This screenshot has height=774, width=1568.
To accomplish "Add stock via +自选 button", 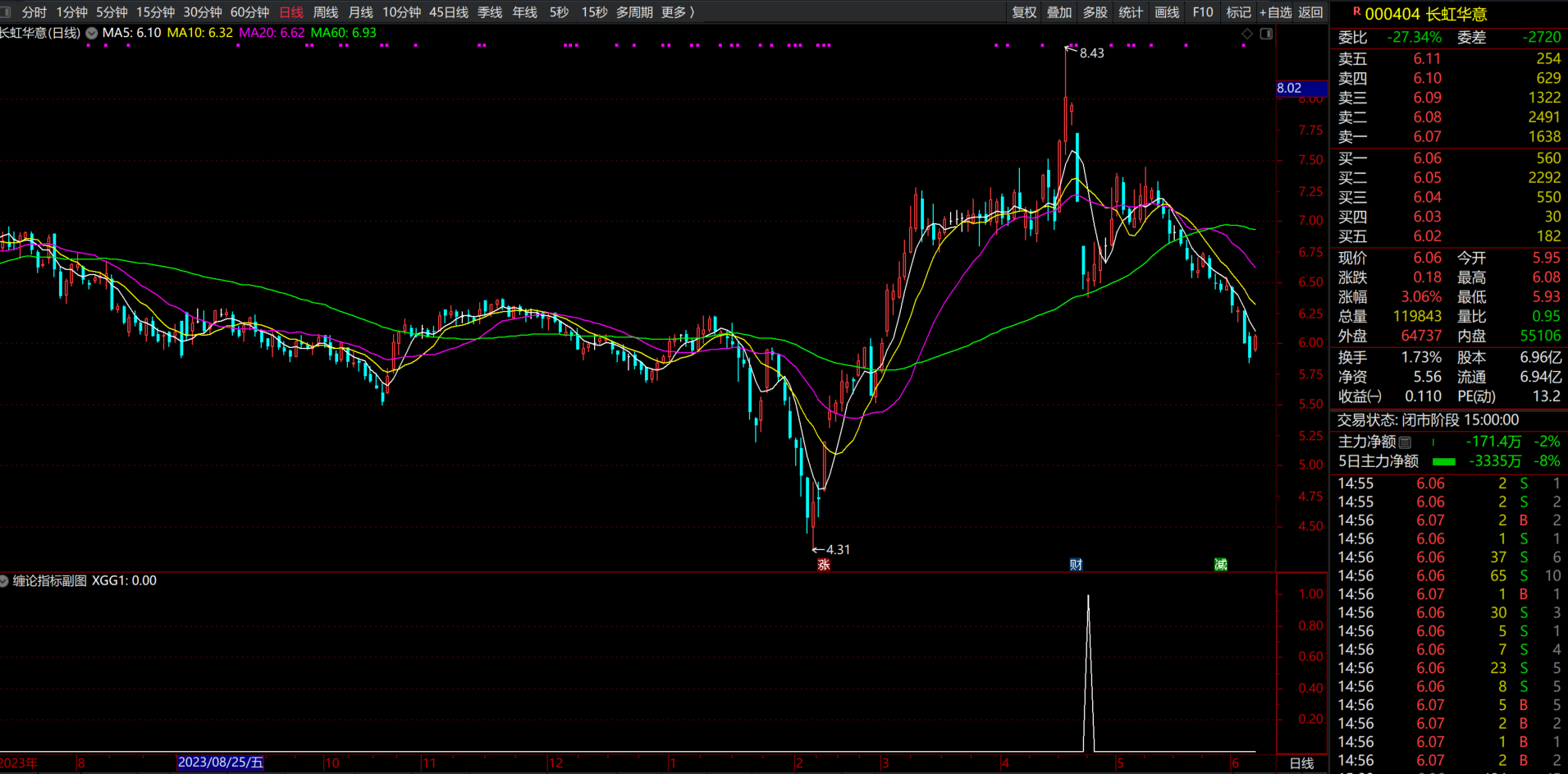I will 1276,12.
